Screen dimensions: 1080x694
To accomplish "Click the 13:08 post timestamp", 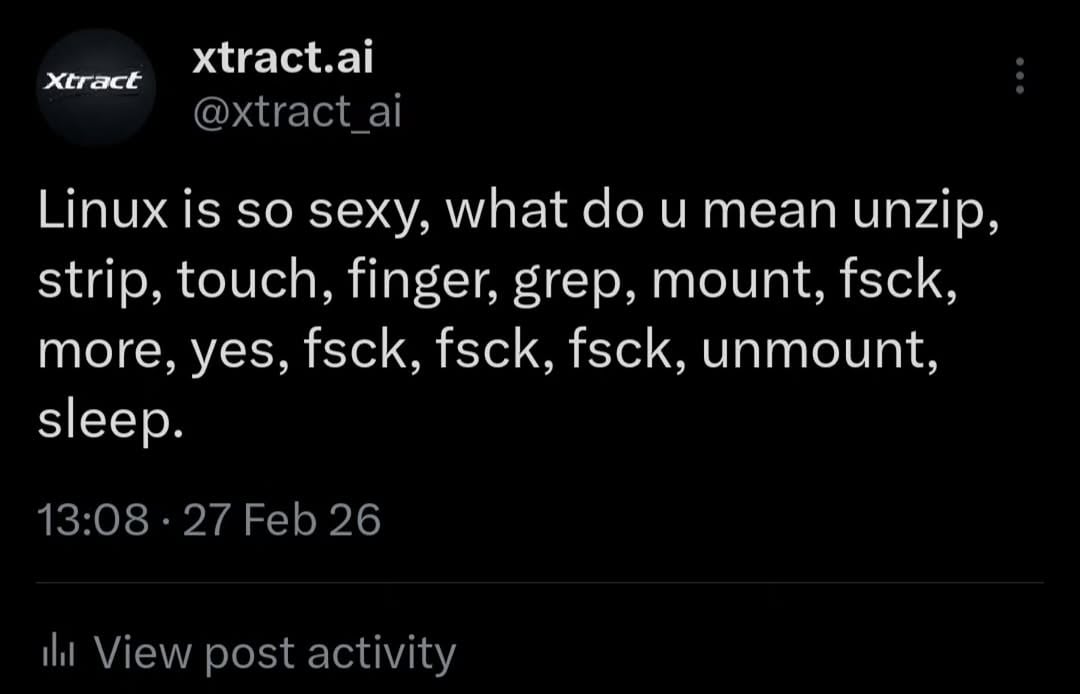I will coord(93,520).
